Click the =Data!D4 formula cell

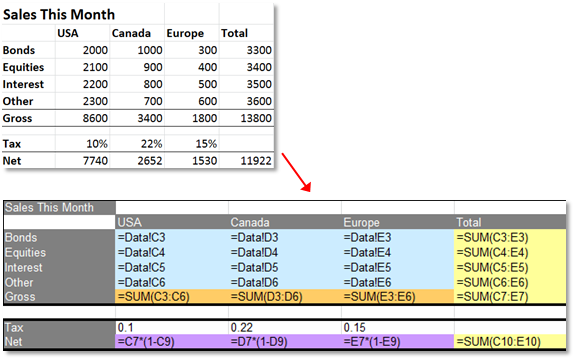click(x=285, y=253)
